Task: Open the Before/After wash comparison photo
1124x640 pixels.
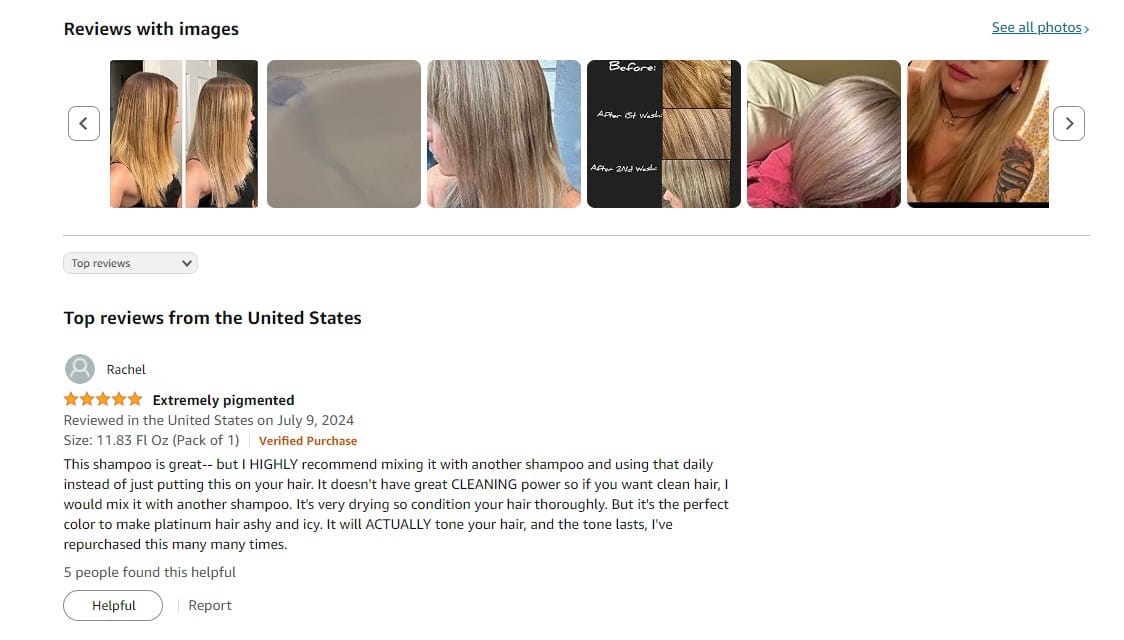Action: pos(664,134)
